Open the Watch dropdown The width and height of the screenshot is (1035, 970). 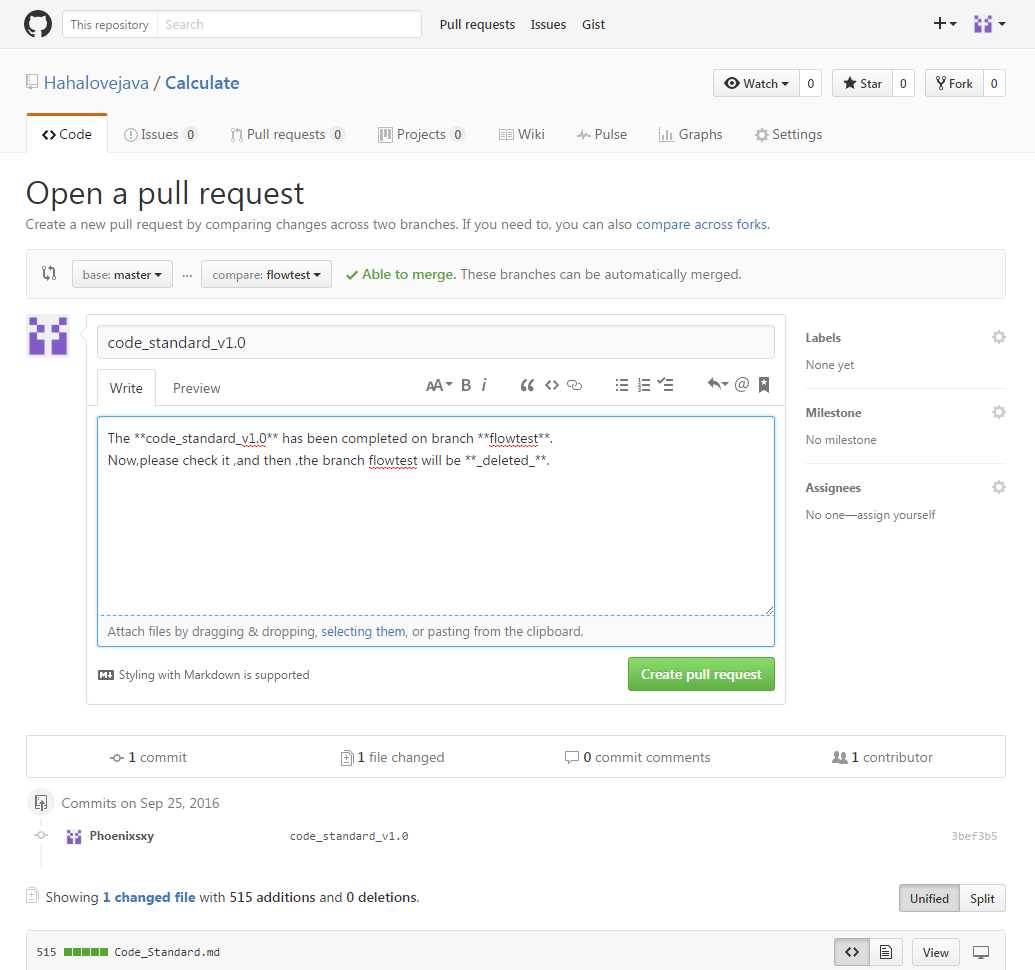click(x=756, y=84)
